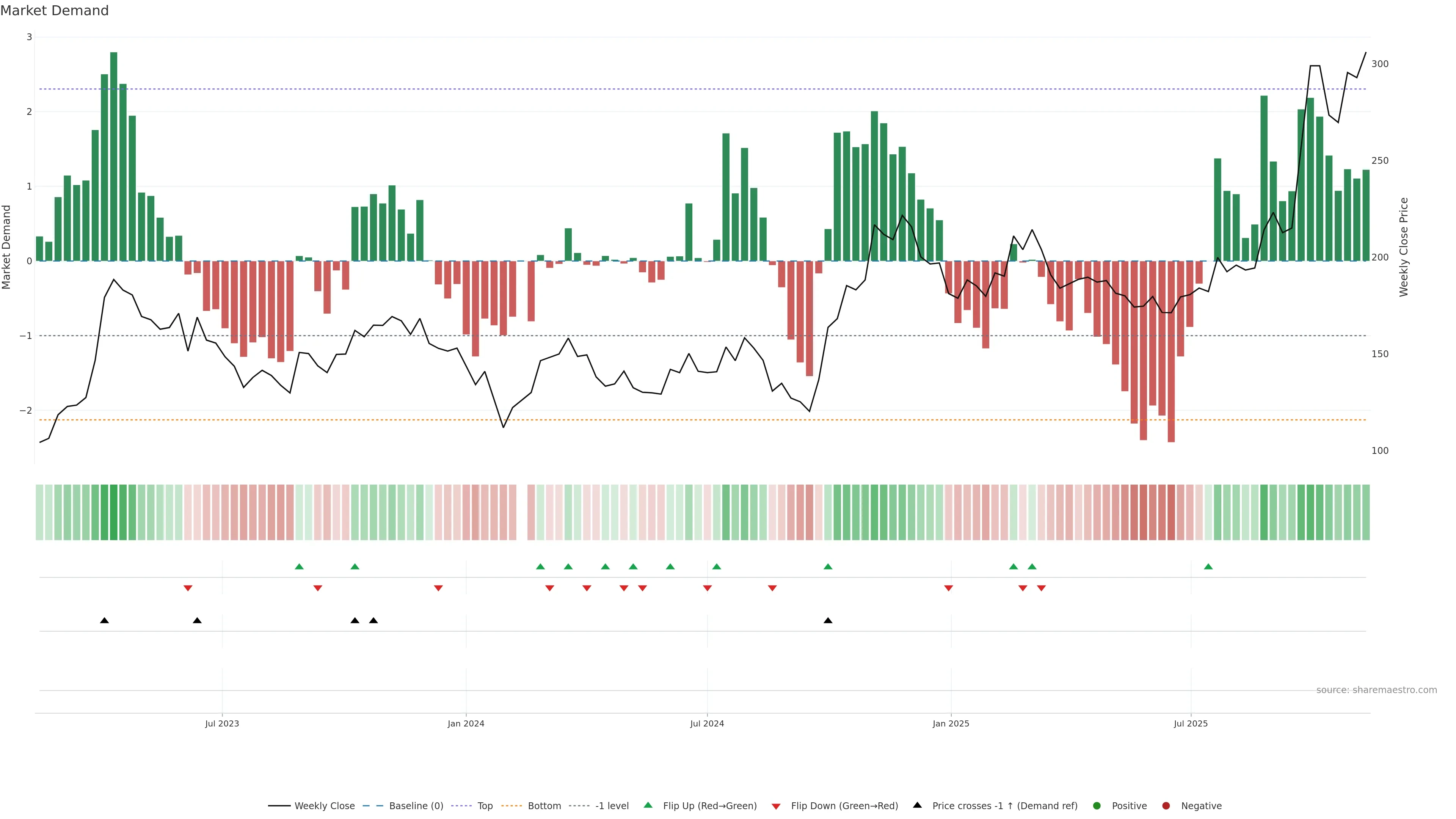Click the first red flip-down marker before Jul 2023
This screenshot has width=1456, height=819.
click(188, 588)
